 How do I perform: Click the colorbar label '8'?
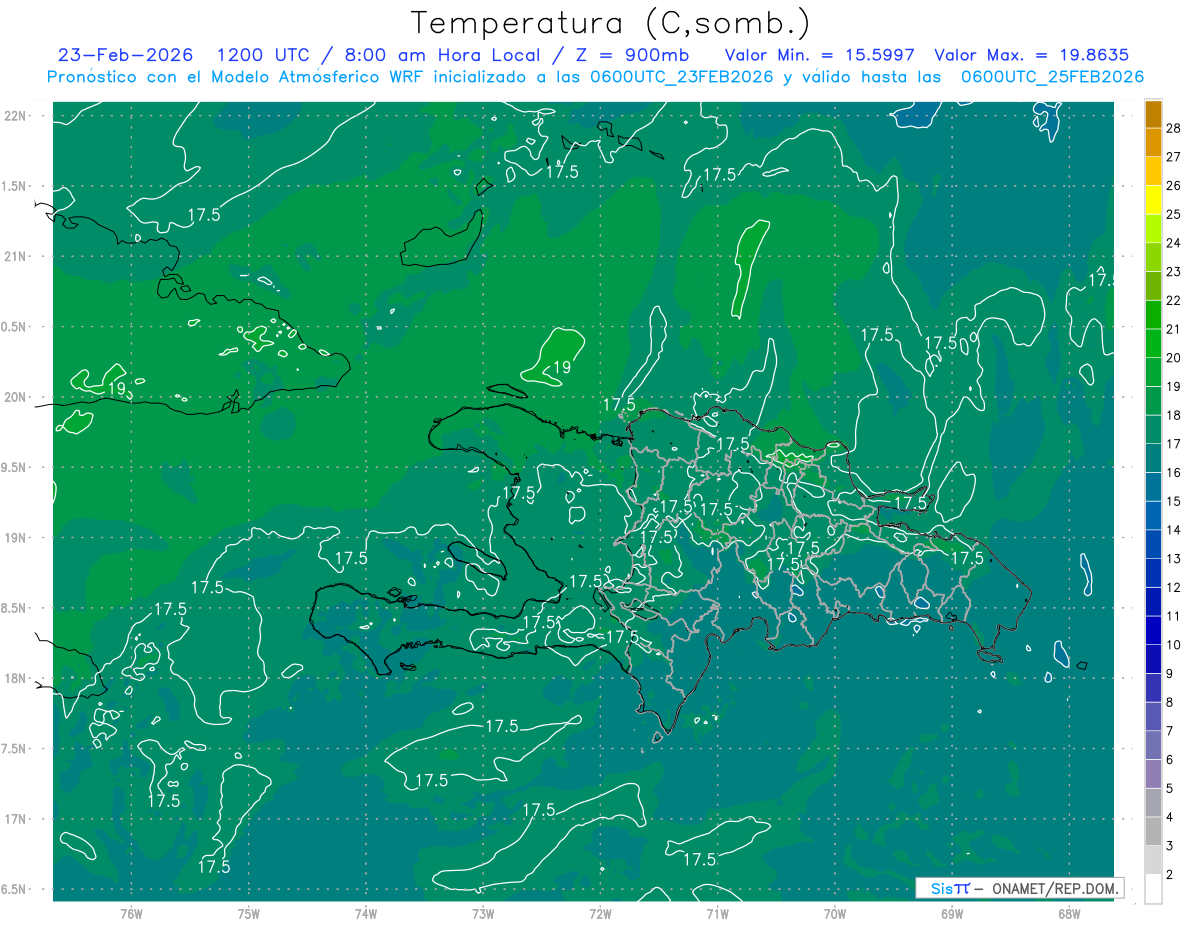coord(1169,703)
